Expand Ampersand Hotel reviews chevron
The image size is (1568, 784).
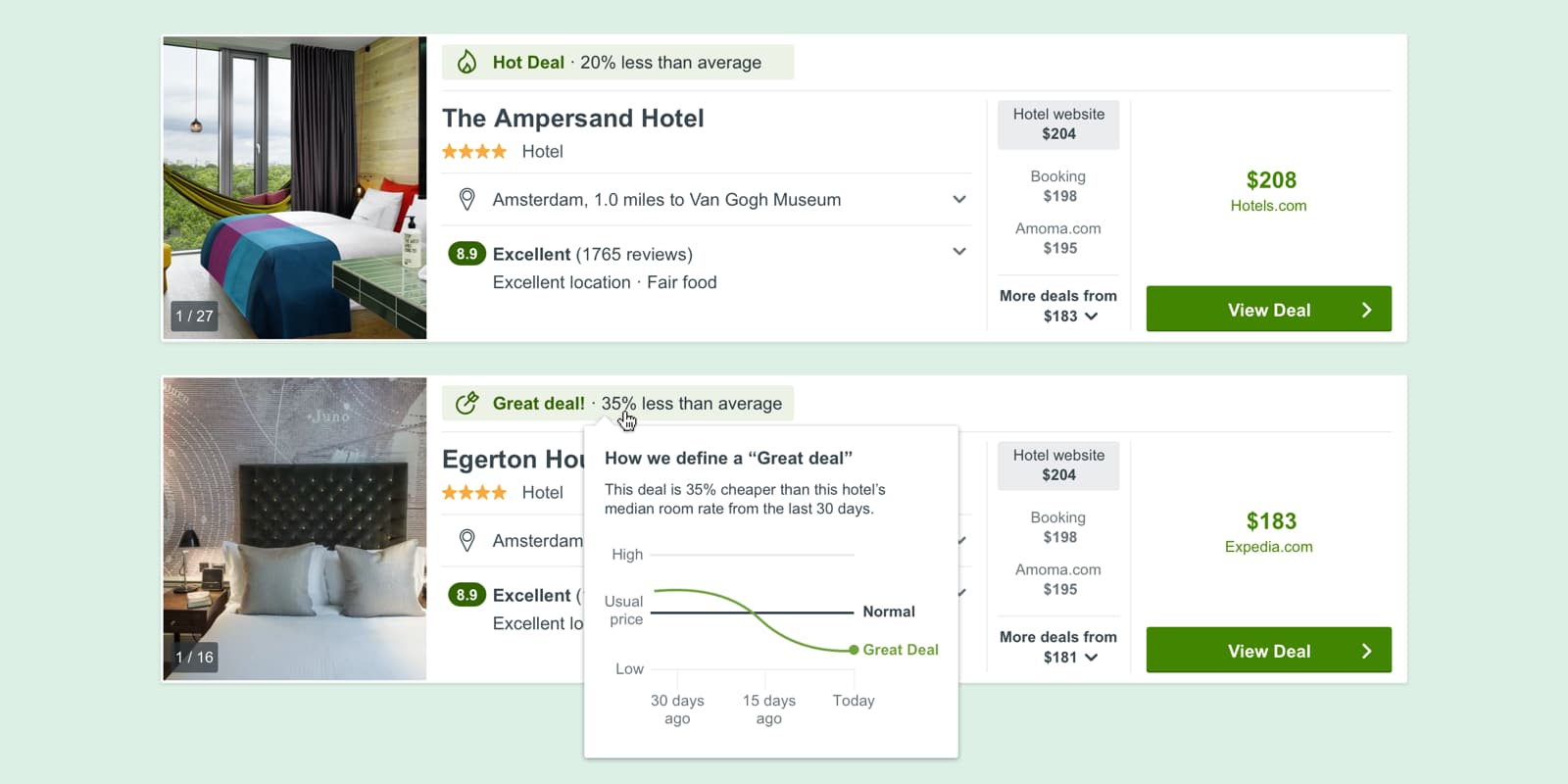[x=959, y=252]
